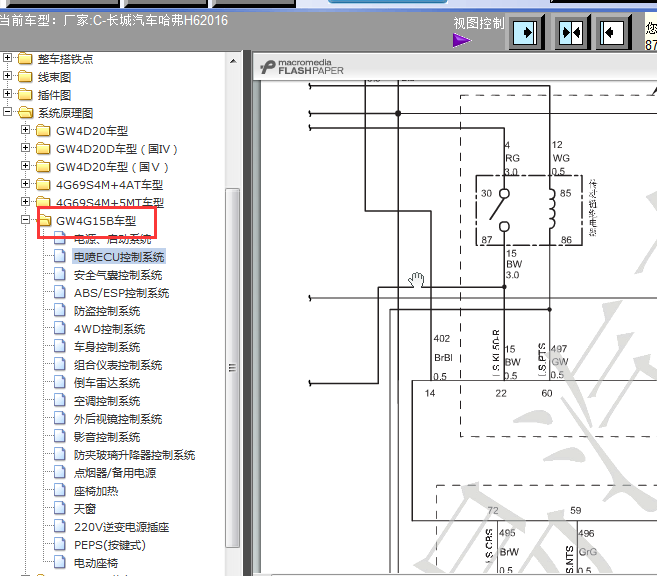The height and width of the screenshot is (576, 657).
Task: Open the 220V逆变电源插座 diagram
Action: point(122,527)
